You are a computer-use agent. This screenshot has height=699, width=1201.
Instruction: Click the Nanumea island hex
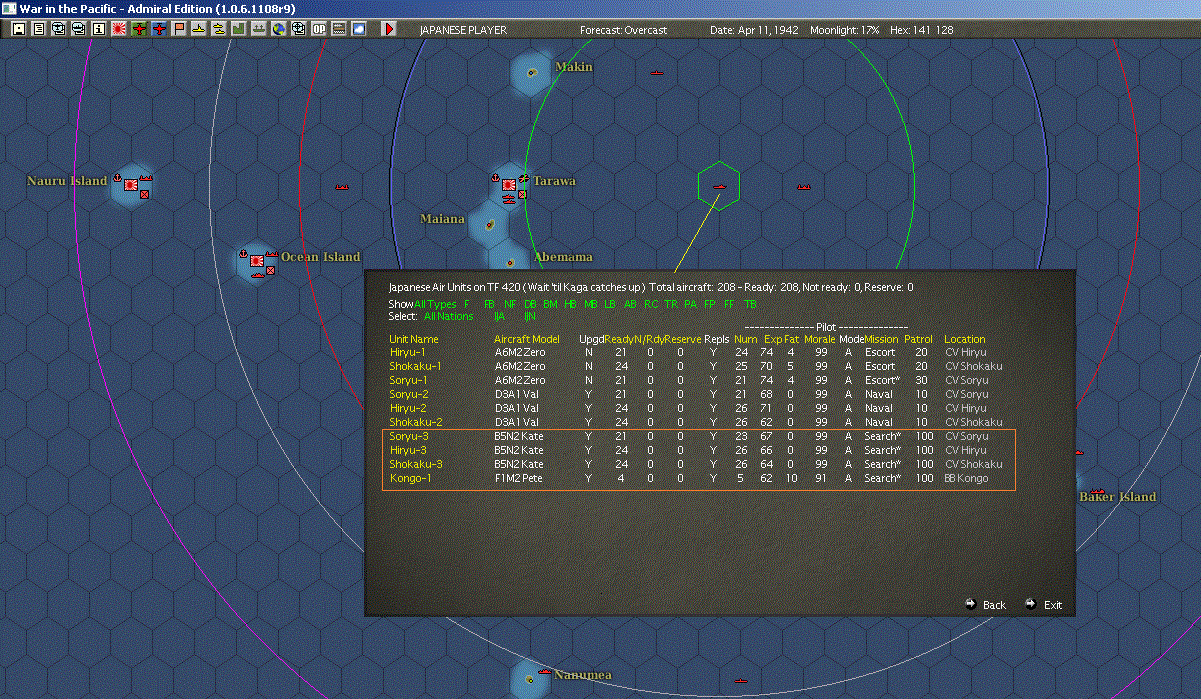tap(530, 679)
